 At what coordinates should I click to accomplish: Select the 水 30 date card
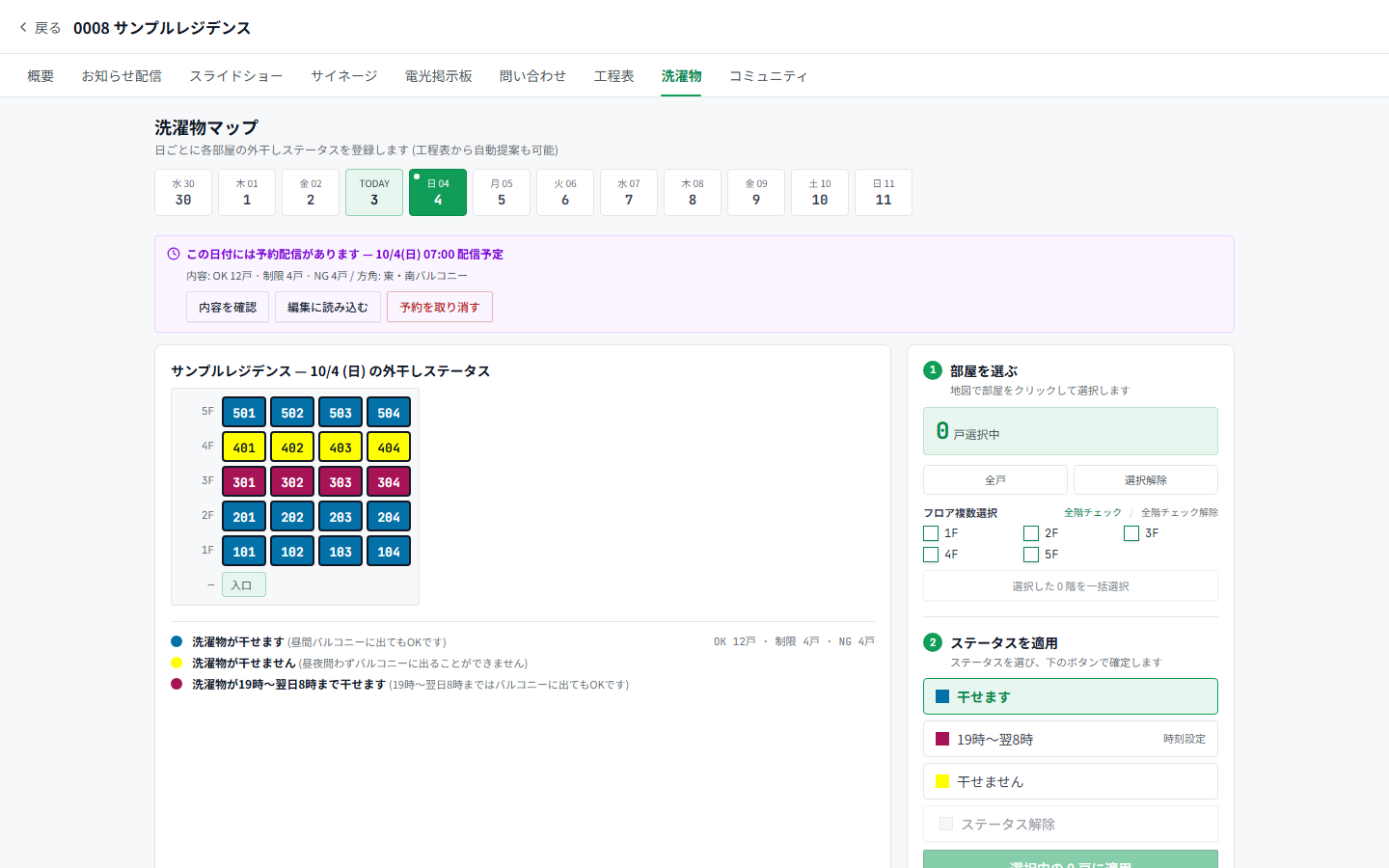183,192
